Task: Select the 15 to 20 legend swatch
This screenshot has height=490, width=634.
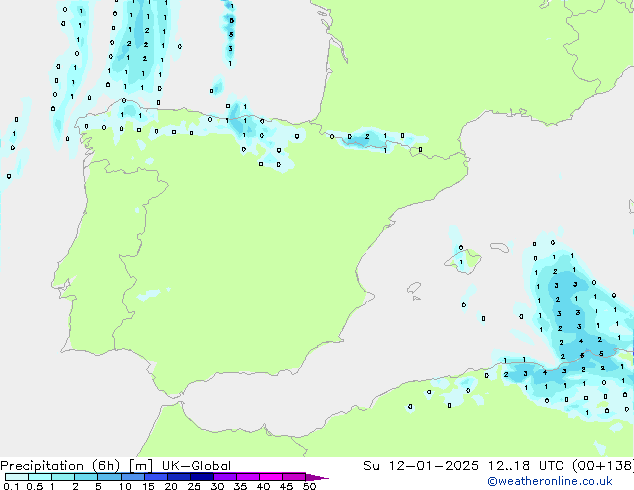Action: tap(156, 477)
